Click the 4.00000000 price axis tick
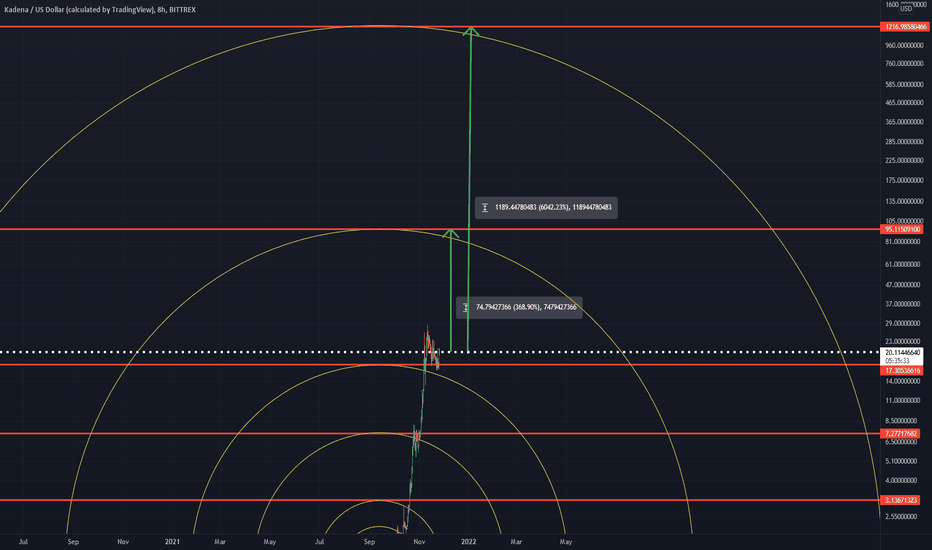This screenshot has width=932, height=550. point(901,480)
